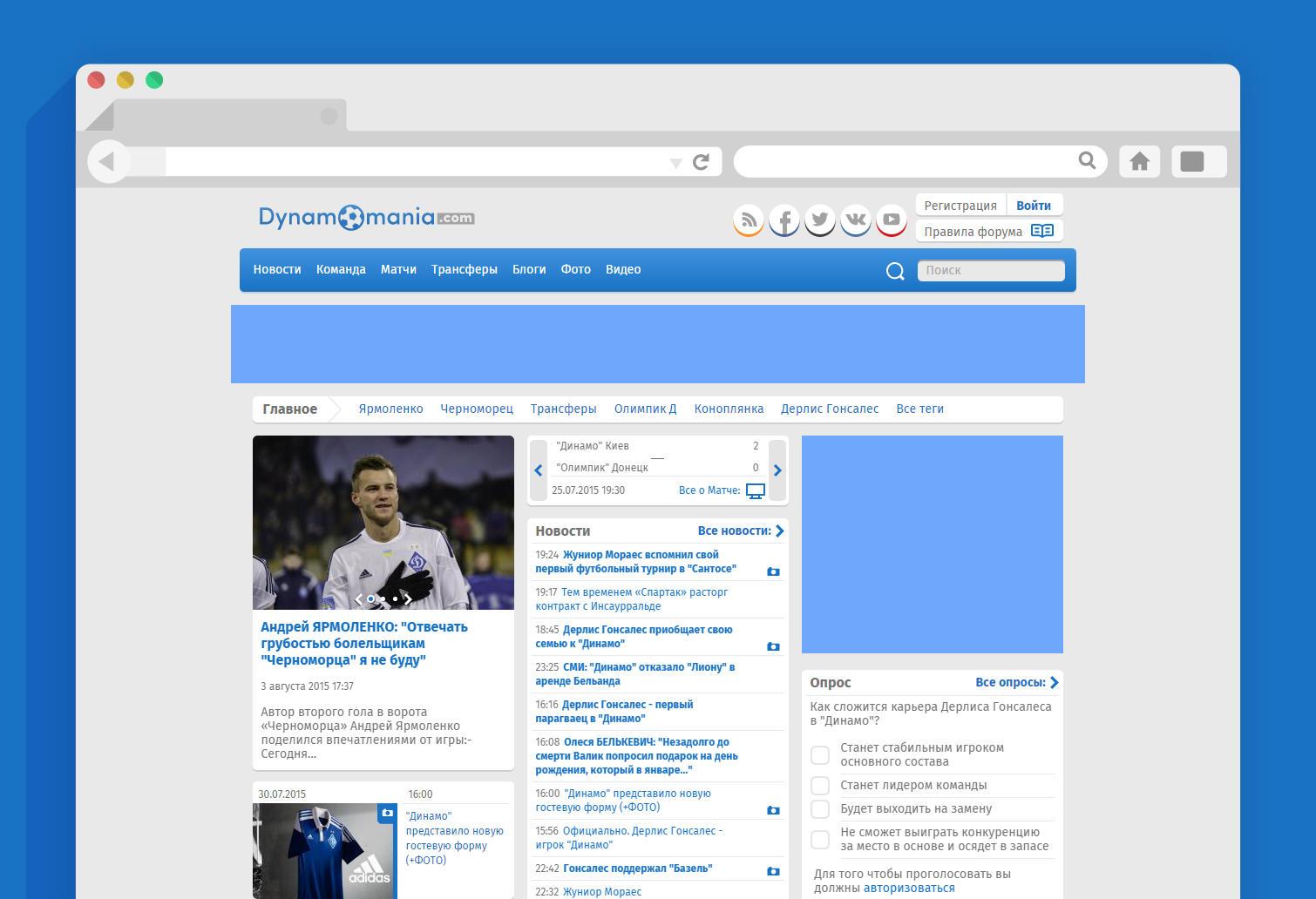1316x899 pixels.
Task: Click the browser reload icon
Action: (x=702, y=162)
